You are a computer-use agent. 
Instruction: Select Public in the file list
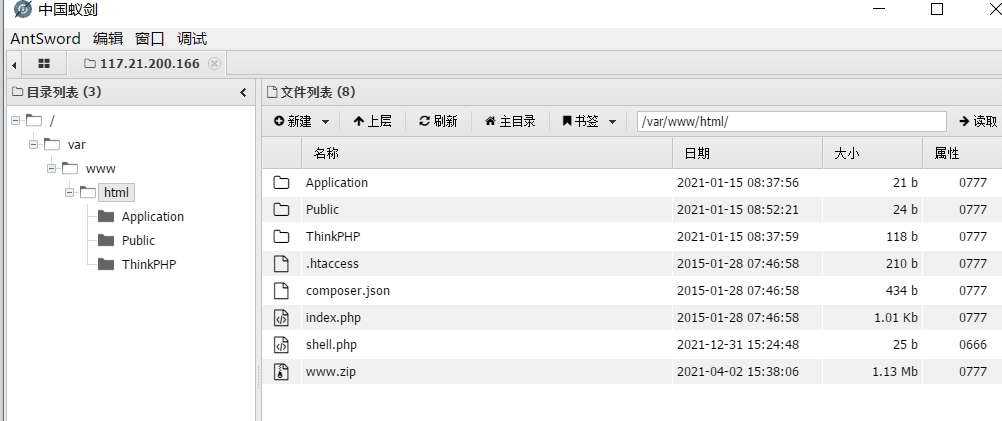(x=322, y=210)
